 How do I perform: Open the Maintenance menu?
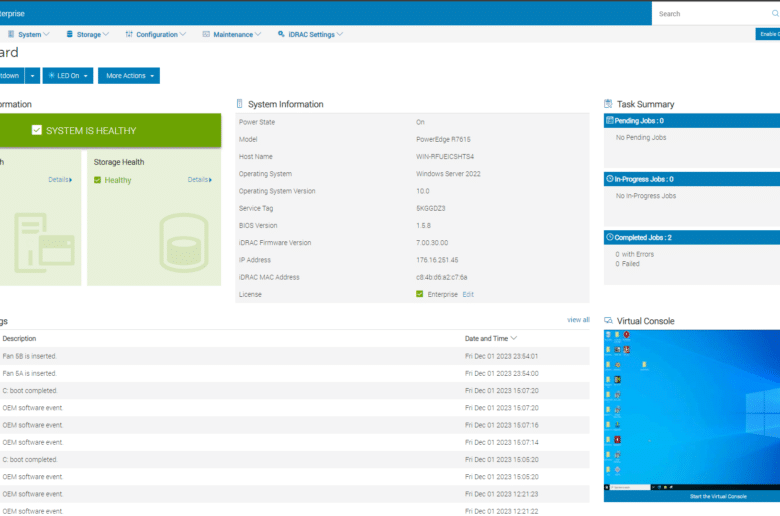(232, 34)
